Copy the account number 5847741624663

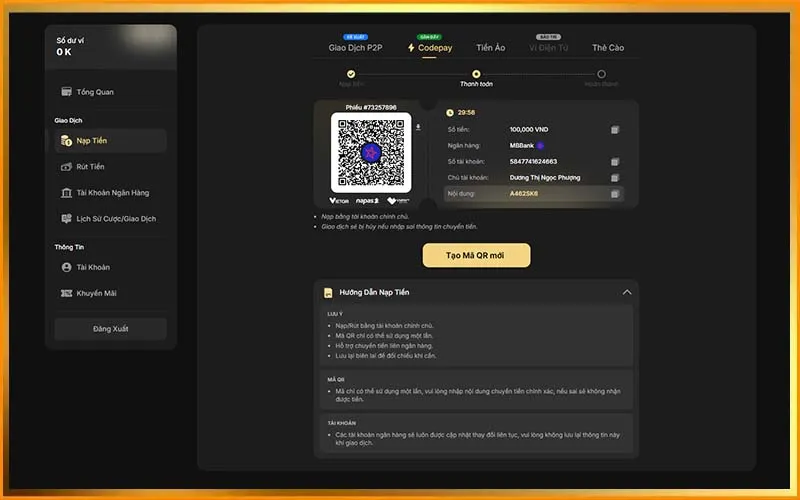click(x=615, y=162)
